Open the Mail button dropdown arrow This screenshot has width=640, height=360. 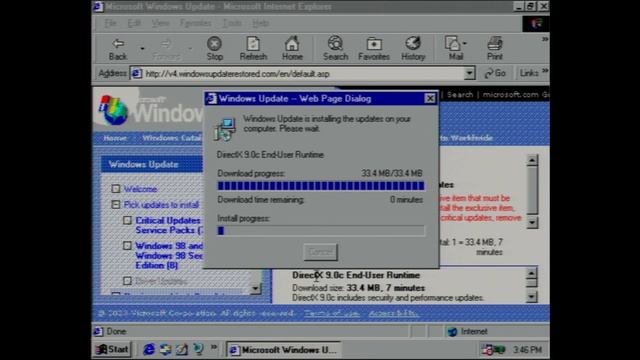click(465, 43)
